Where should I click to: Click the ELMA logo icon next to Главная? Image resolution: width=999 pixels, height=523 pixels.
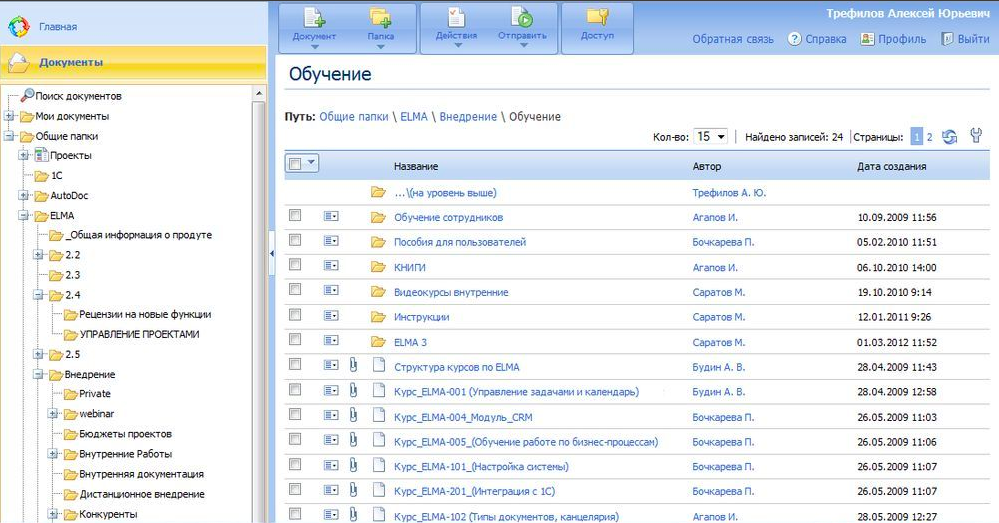(x=19, y=27)
